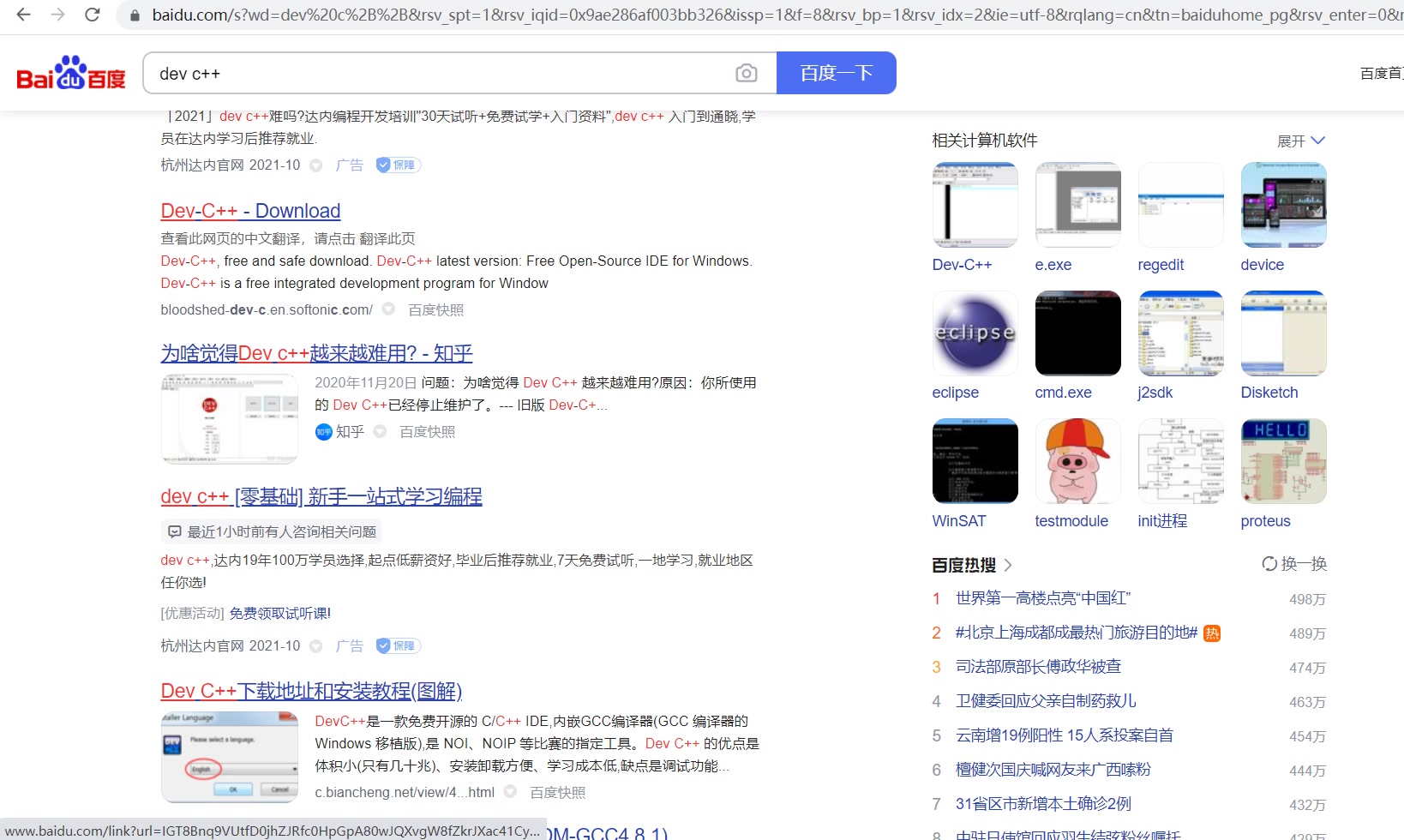Screen dimensions: 1404x840
Task: Click e.exe software thumbnail
Action: click(x=1077, y=205)
